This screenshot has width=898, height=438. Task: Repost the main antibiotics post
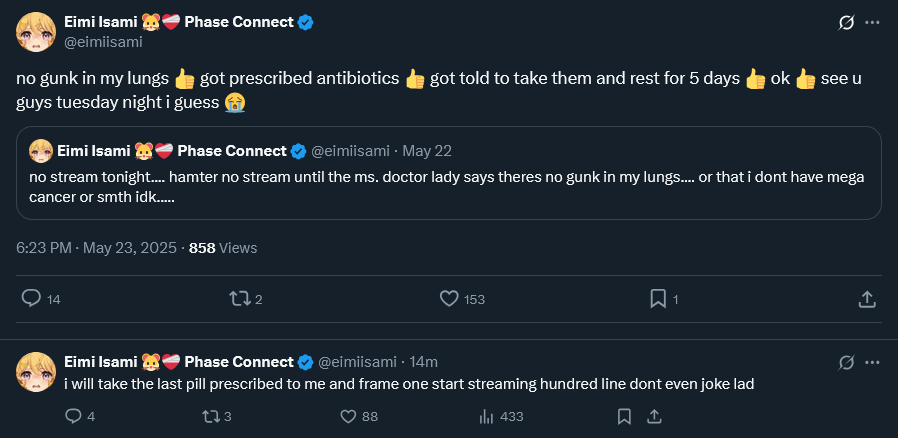pos(238,298)
